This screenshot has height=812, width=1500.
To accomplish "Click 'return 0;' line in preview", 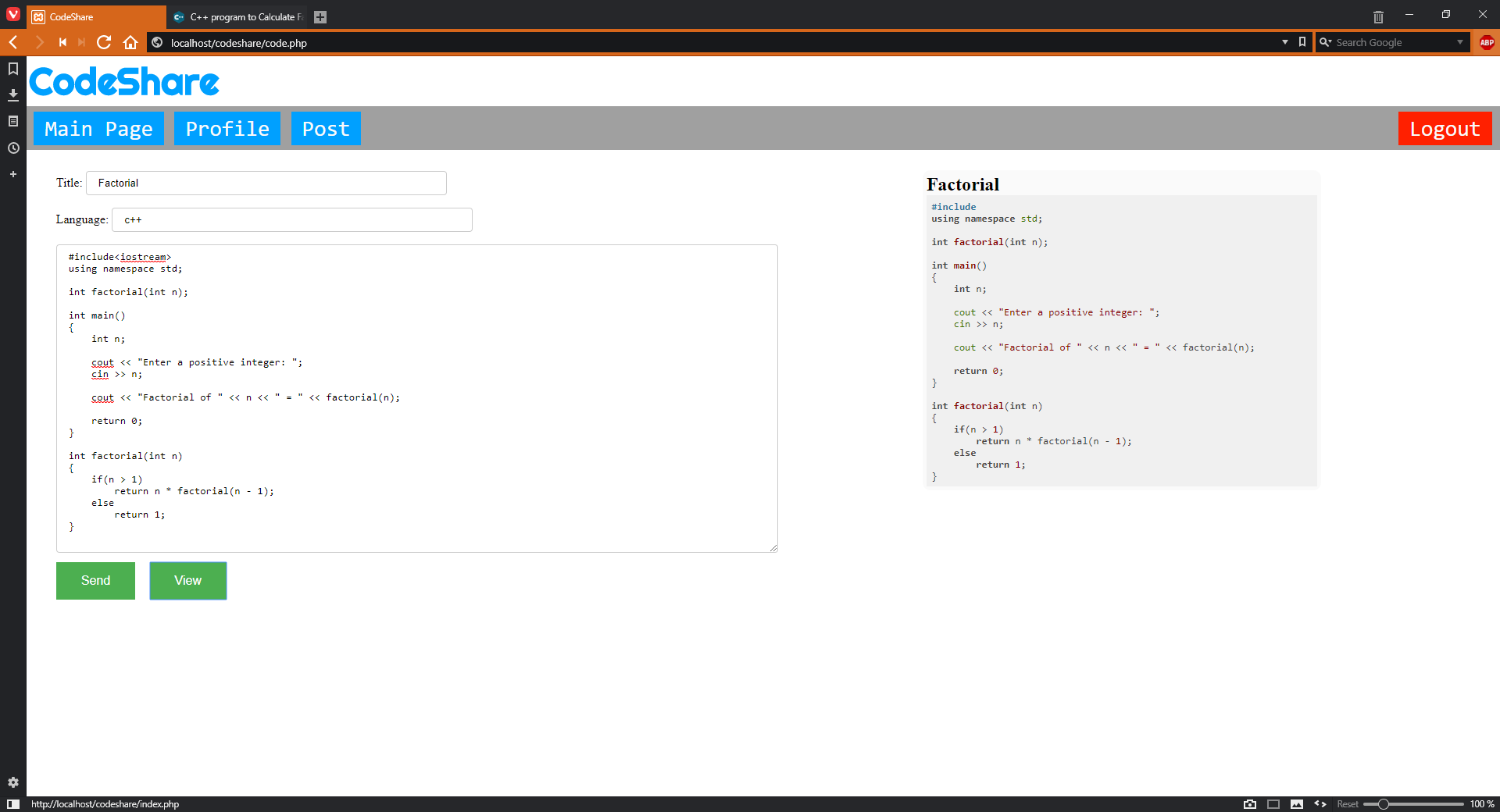I will point(978,371).
